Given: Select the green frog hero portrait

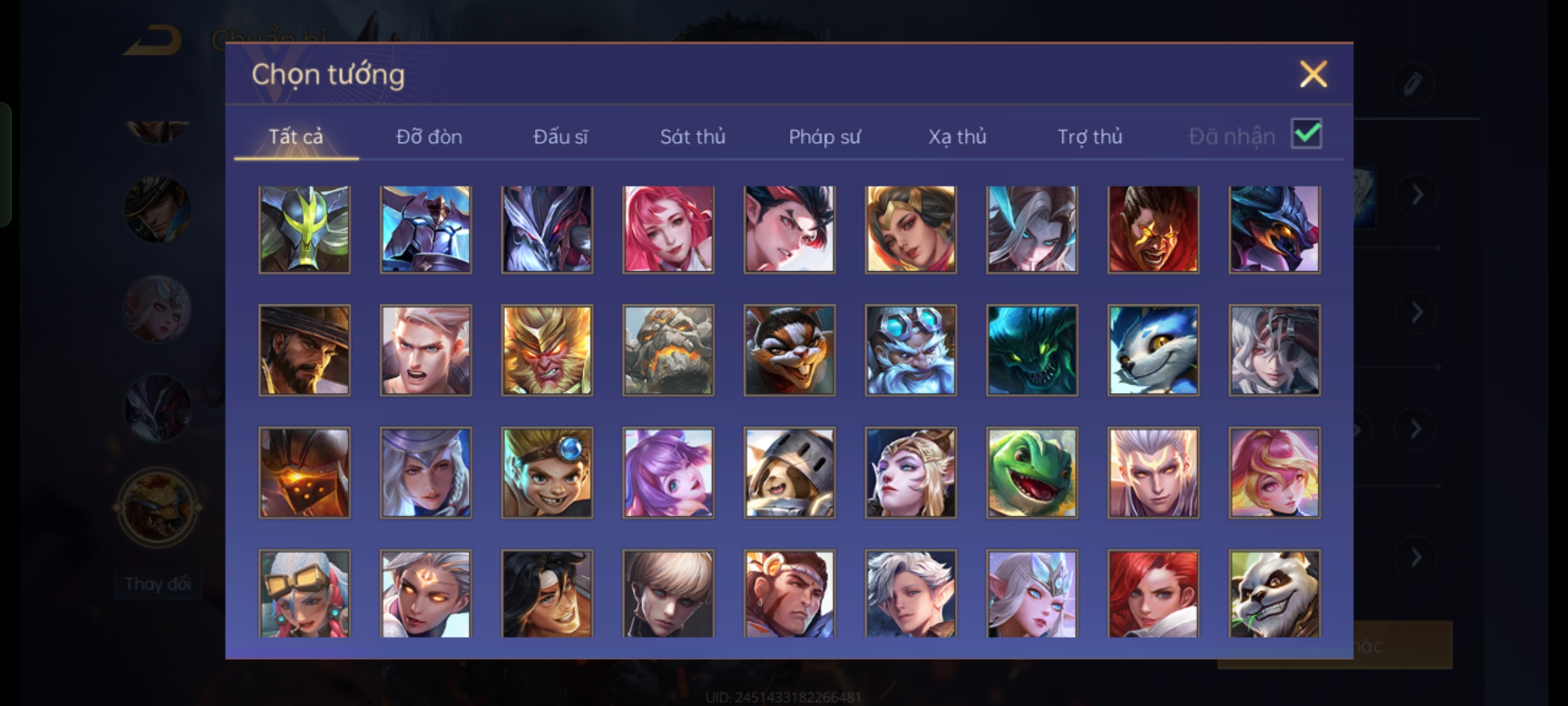Looking at the screenshot, I should (x=1032, y=473).
